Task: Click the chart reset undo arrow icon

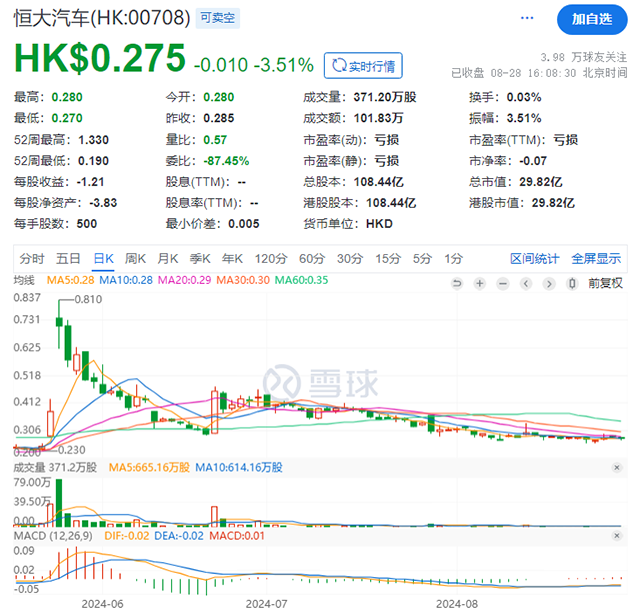Action: point(457,283)
